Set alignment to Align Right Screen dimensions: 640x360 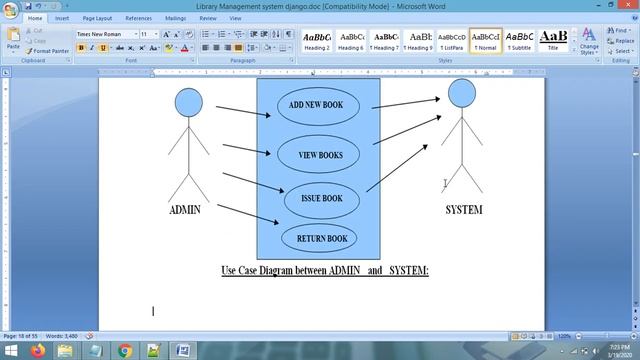[x=227, y=48]
